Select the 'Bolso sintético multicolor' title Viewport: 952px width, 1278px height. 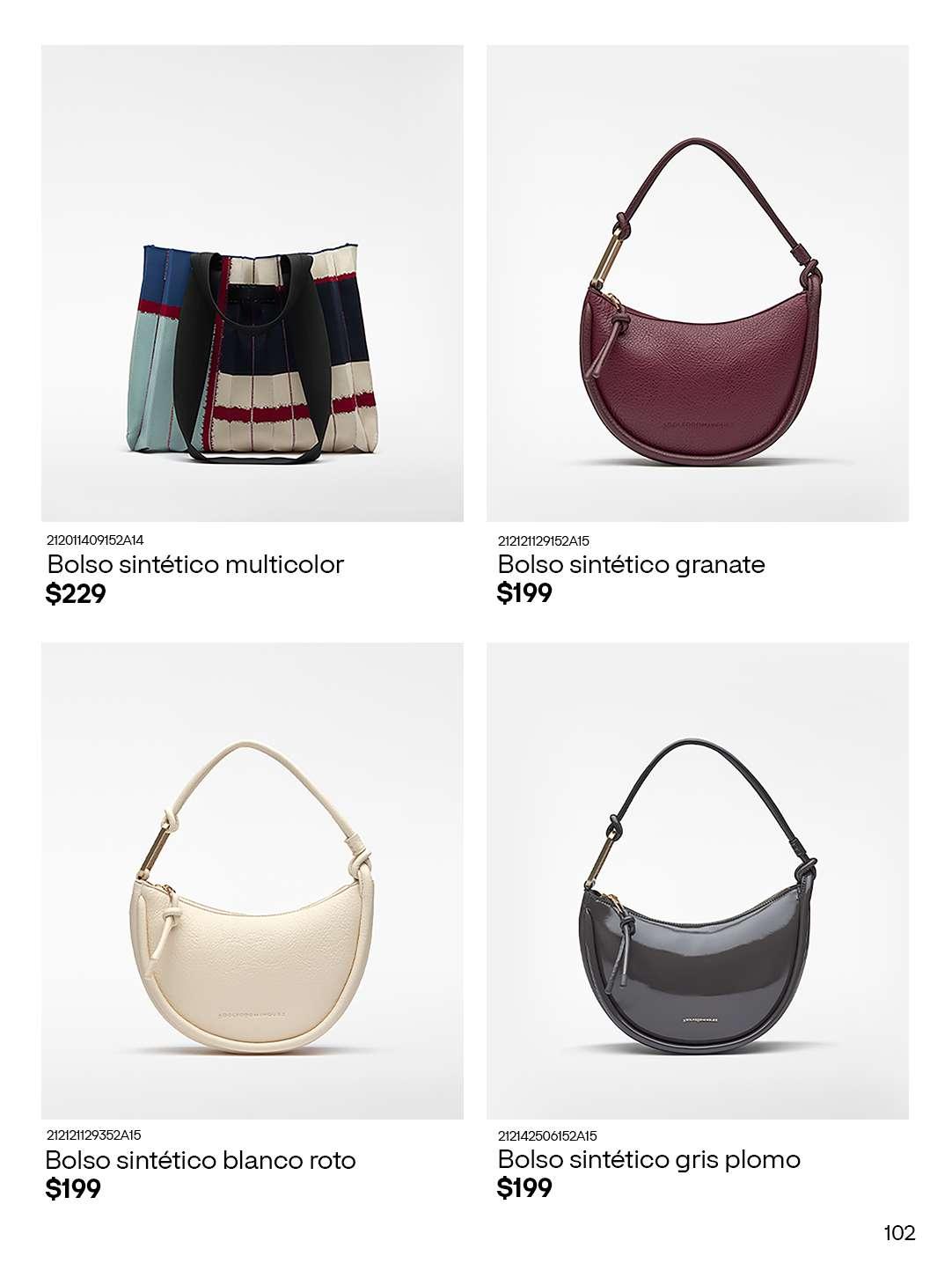click(195, 564)
